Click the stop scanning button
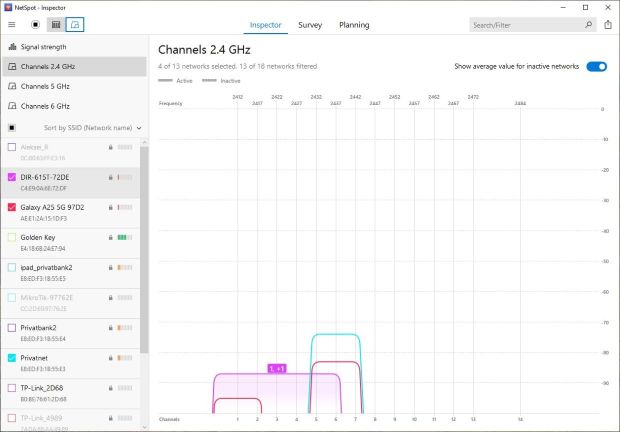Viewport: 620px width, 432px height. click(x=35, y=25)
